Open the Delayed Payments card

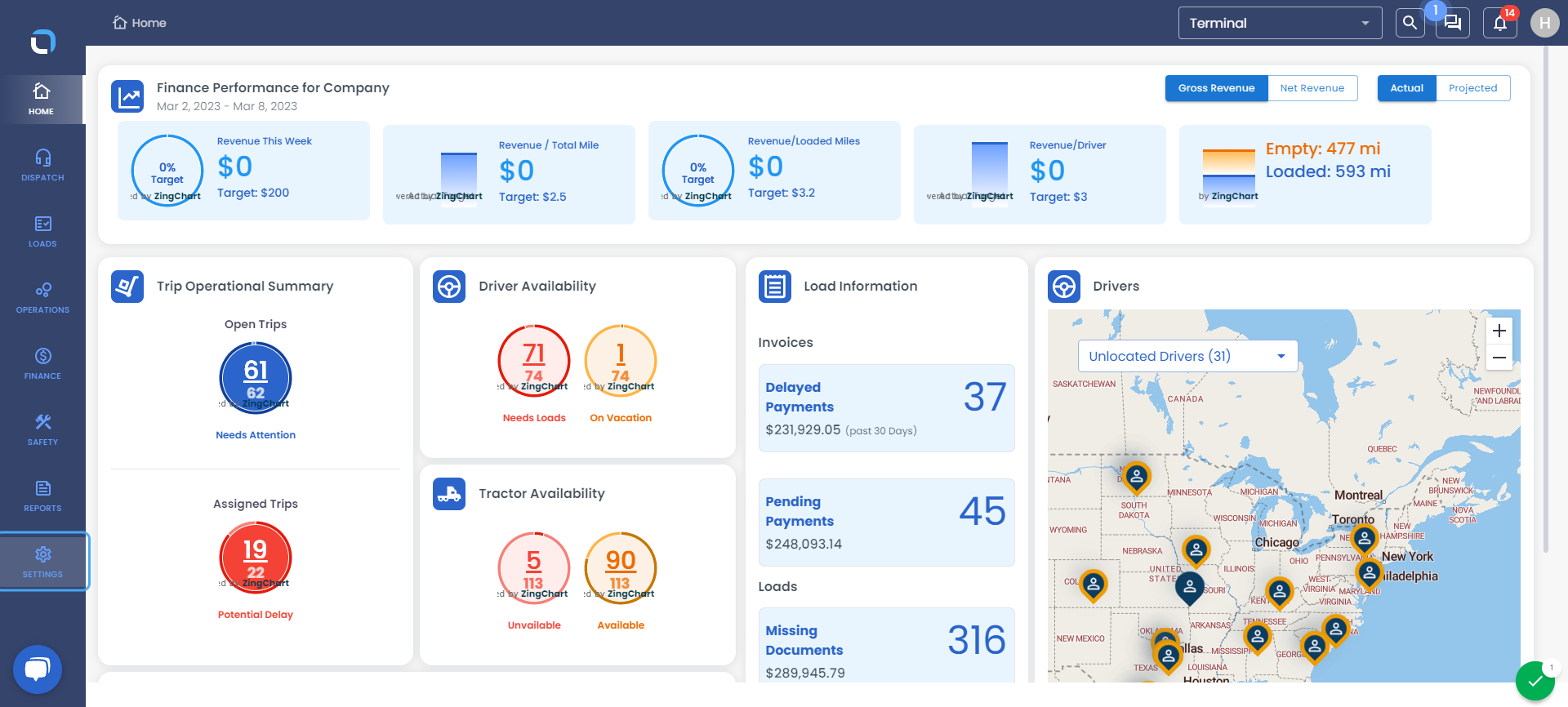tap(886, 408)
